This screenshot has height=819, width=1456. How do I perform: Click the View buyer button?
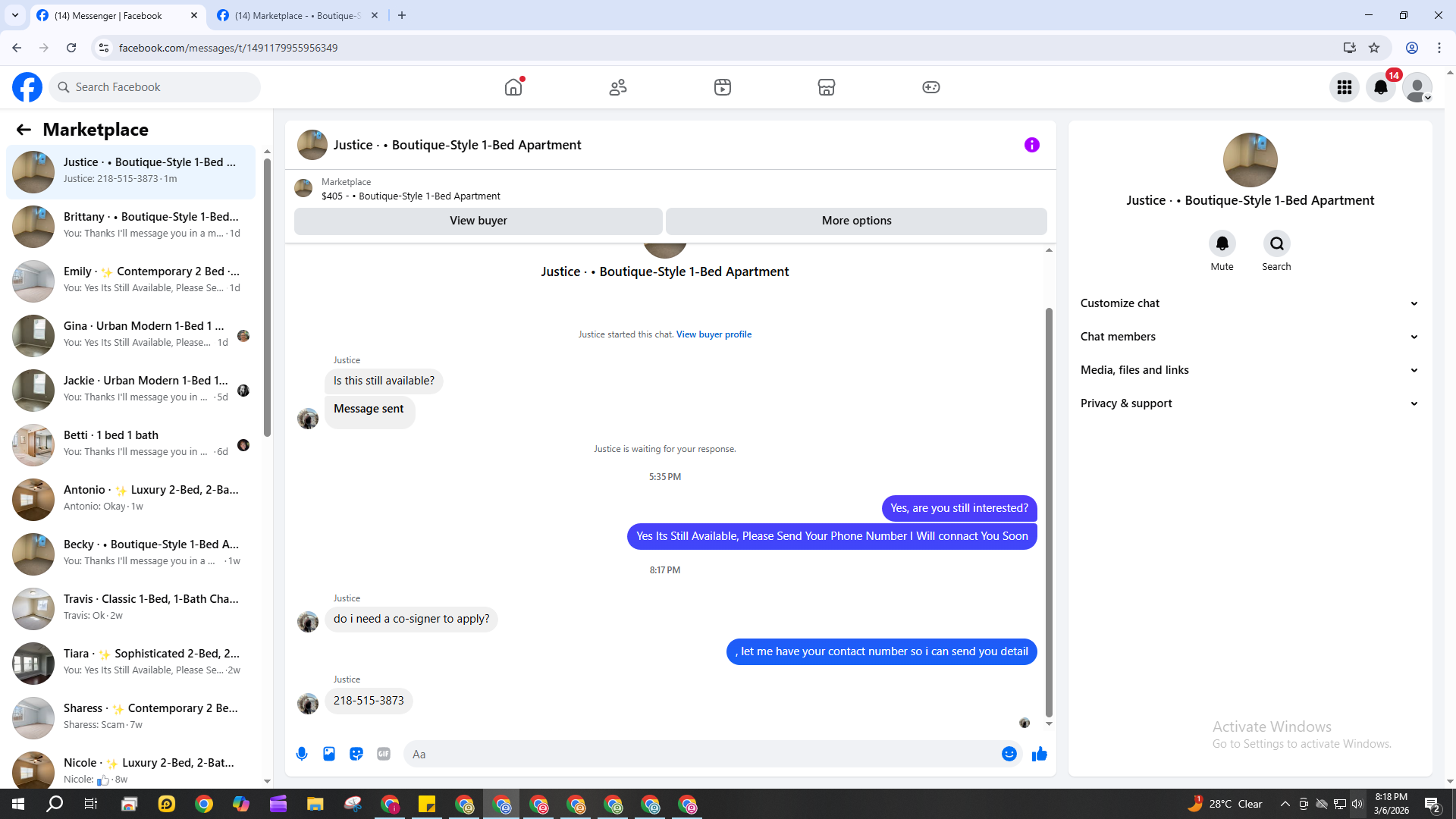tap(478, 221)
